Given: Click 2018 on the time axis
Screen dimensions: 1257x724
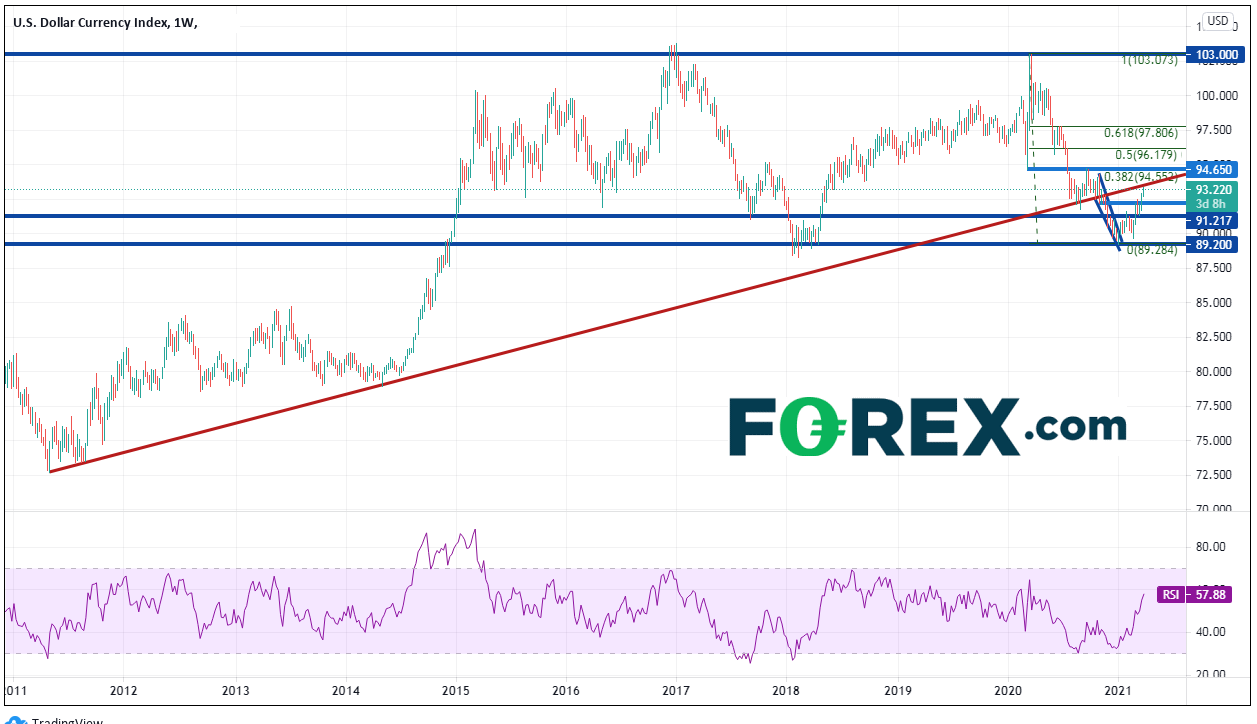Looking at the screenshot, I should click(x=787, y=690).
